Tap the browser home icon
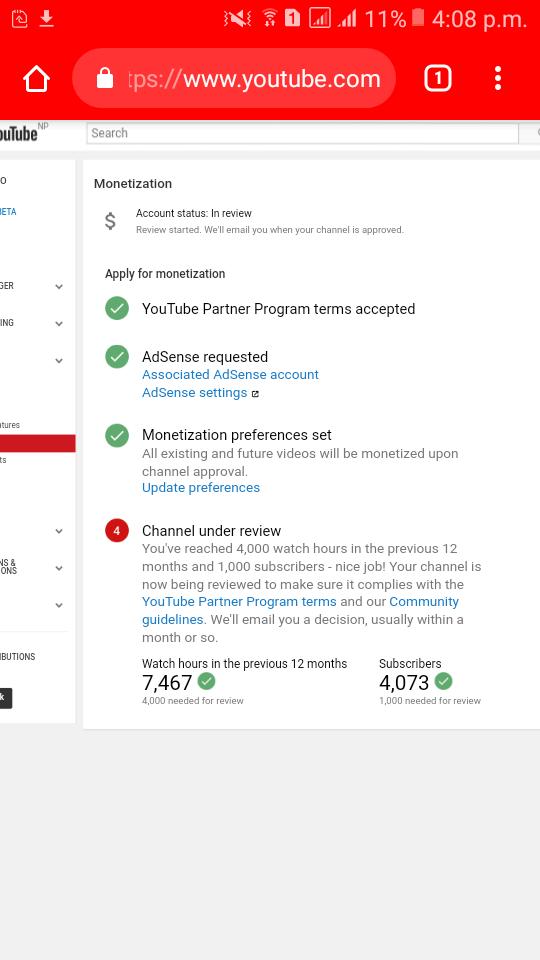 [36, 79]
